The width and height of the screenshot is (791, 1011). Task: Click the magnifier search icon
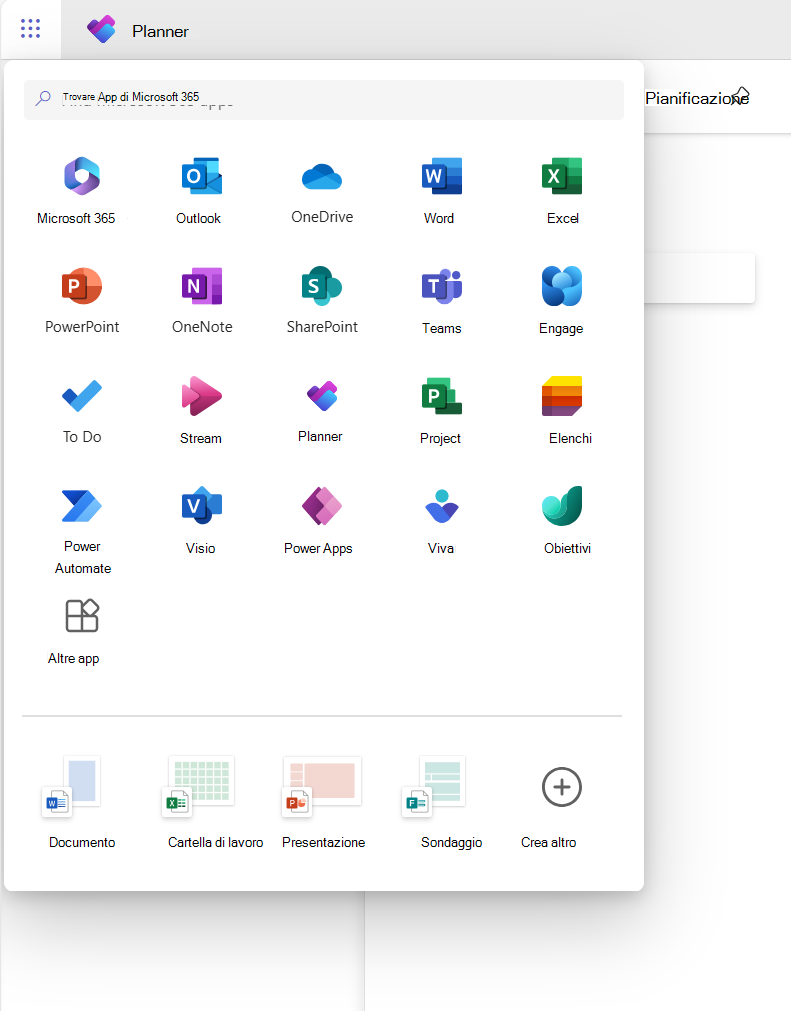point(43,98)
